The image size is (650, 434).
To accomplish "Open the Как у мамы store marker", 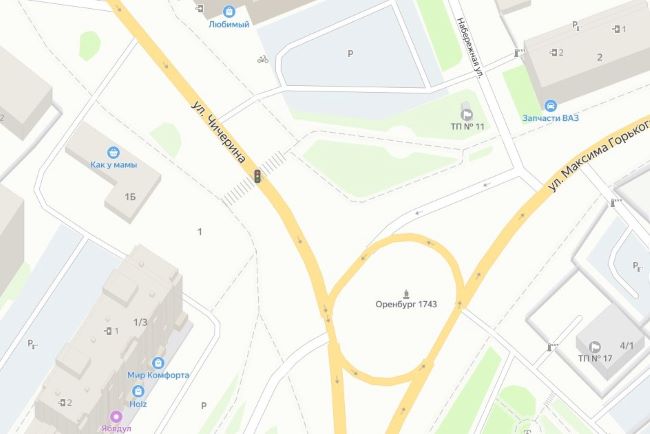I will [x=113, y=153].
